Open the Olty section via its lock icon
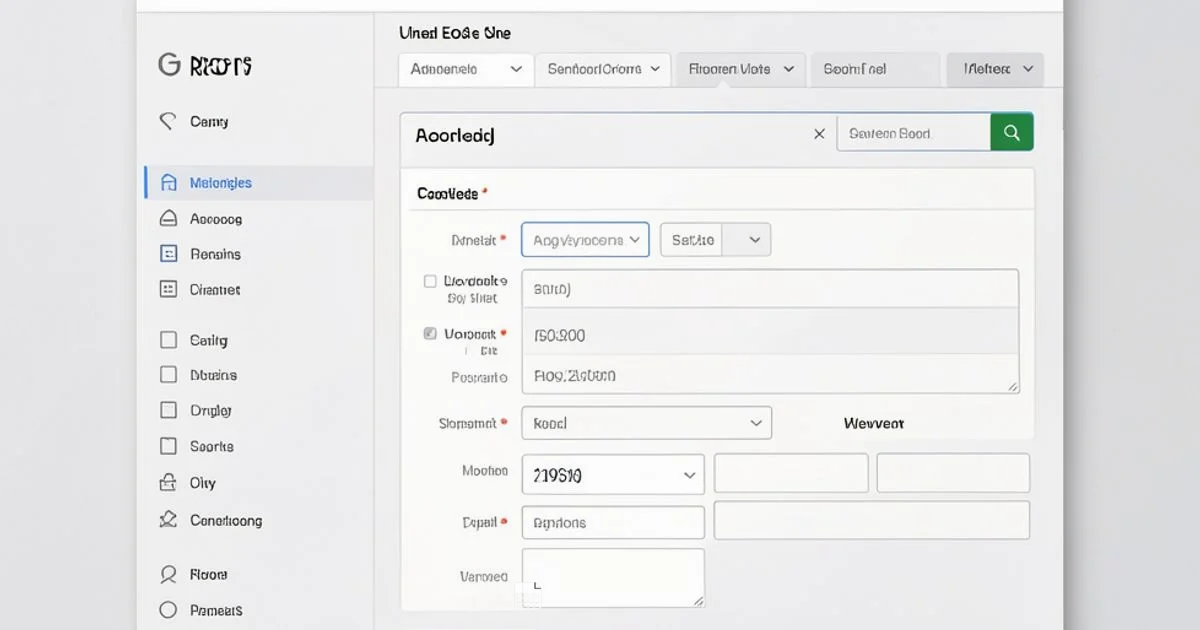Viewport: 1200px width, 630px height. pyautogui.click(x=168, y=482)
